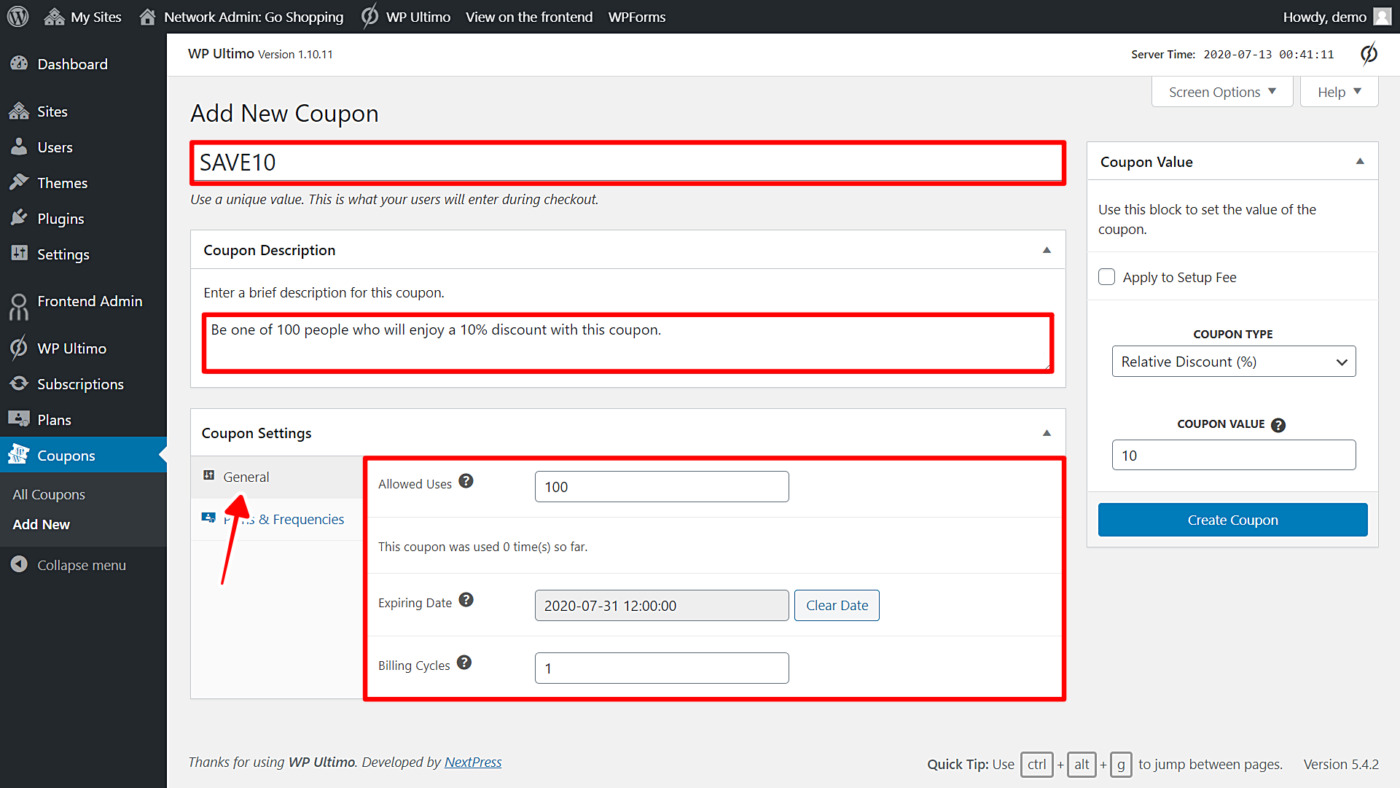Show help tooltip for Billing Cycles
The image size is (1400, 788).
click(464, 663)
